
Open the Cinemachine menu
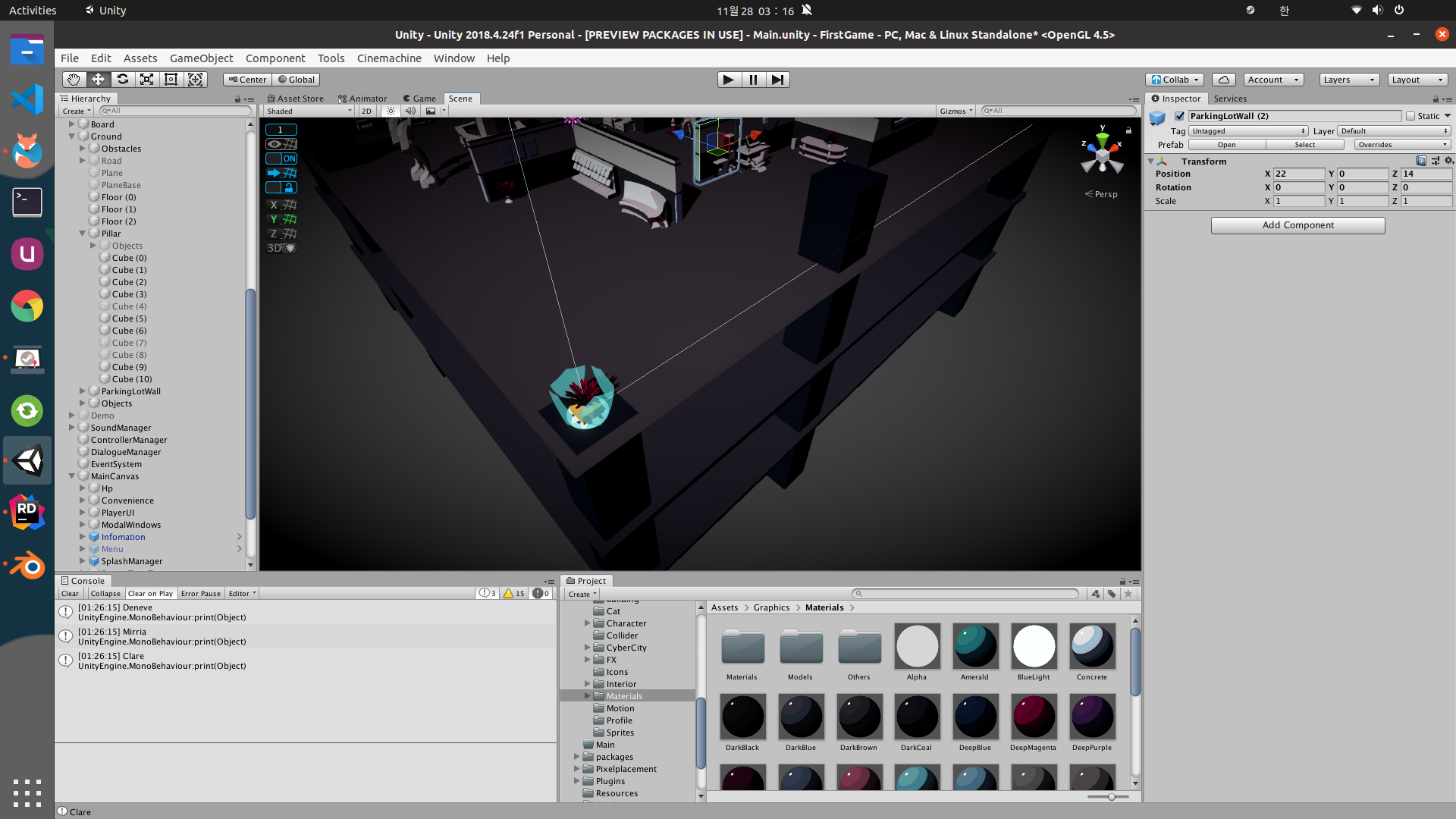click(389, 58)
